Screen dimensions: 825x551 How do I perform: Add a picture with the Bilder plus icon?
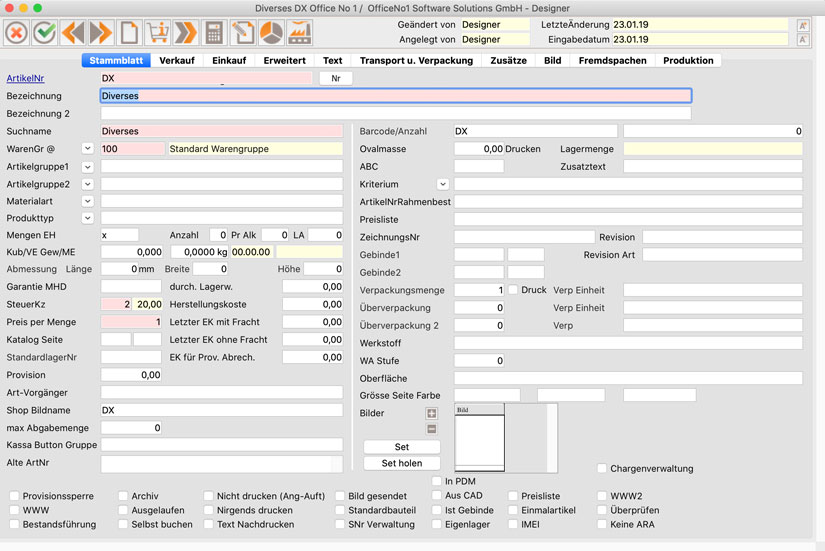pos(431,414)
